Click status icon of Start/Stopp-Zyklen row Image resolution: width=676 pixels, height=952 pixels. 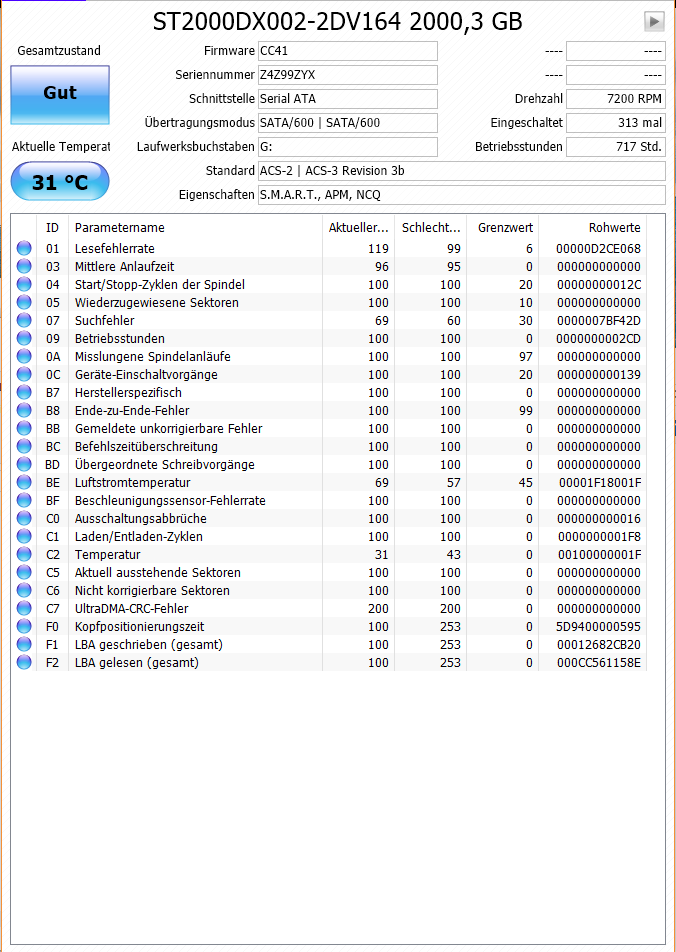(x=24, y=285)
